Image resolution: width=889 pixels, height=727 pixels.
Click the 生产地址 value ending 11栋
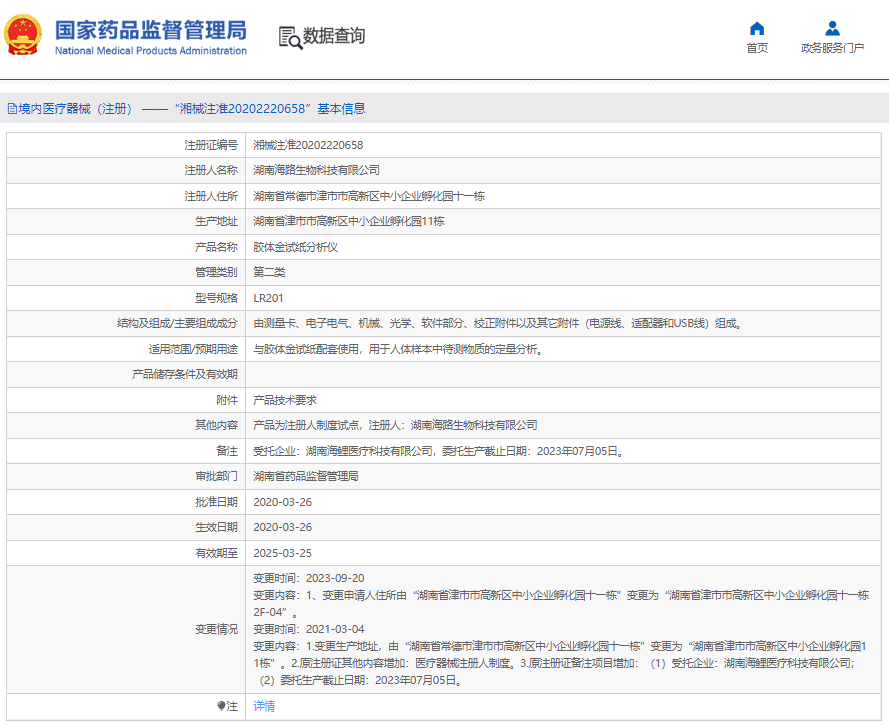click(349, 221)
